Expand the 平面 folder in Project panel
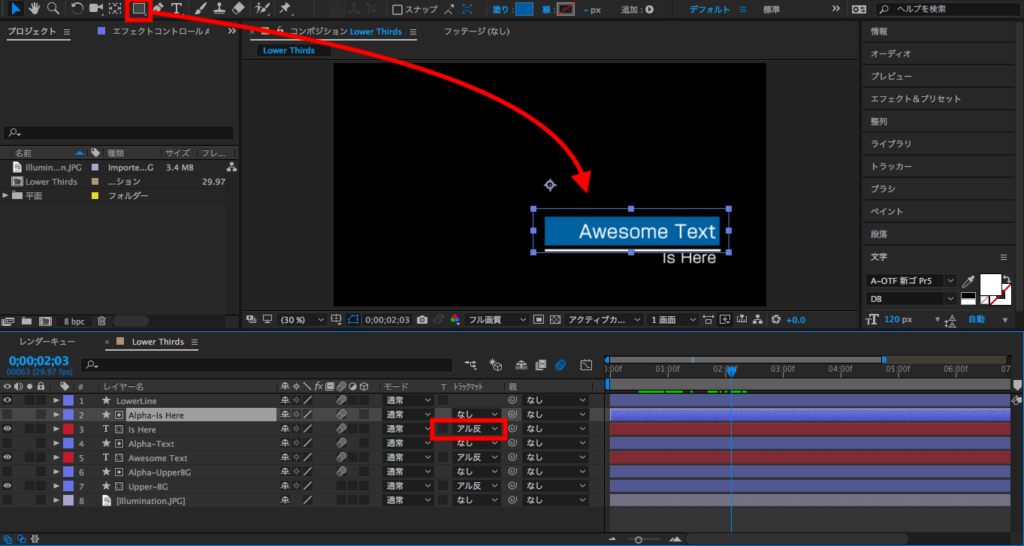This screenshot has height=546, width=1024. [x=6, y=196]
